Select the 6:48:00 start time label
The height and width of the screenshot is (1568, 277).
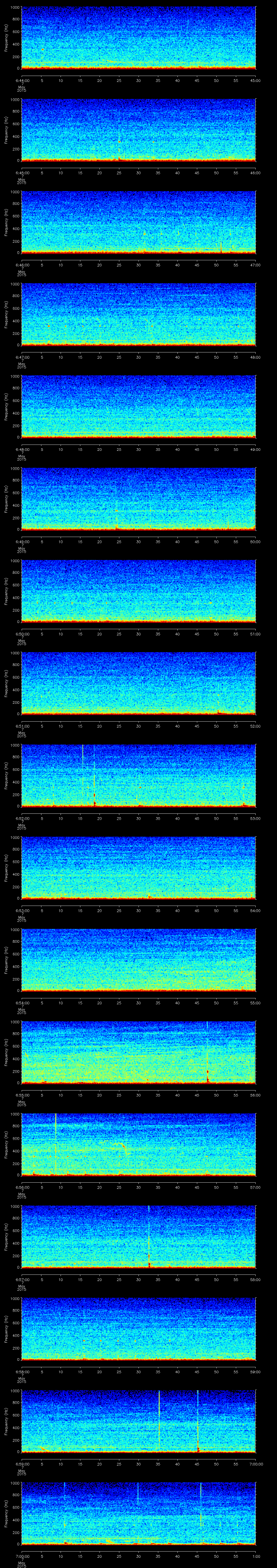pyautogui.click(x=22, y=449)
